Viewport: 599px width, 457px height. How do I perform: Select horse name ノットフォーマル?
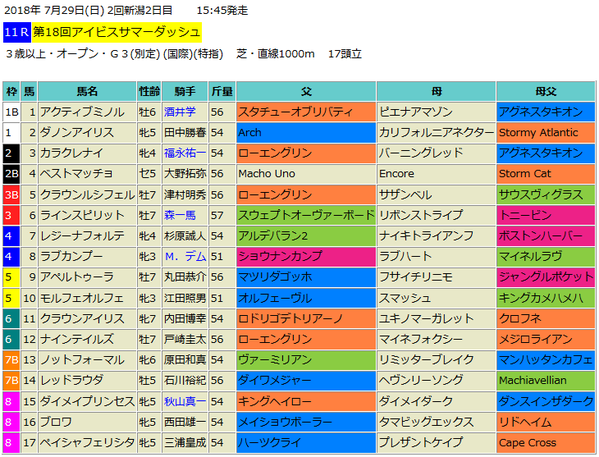pos(83,360)
